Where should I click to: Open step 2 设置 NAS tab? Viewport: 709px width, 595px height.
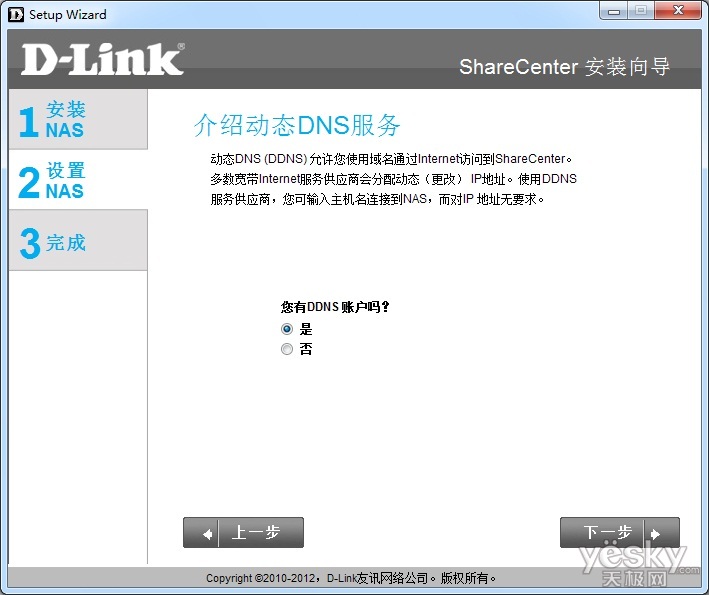[78, 179]
